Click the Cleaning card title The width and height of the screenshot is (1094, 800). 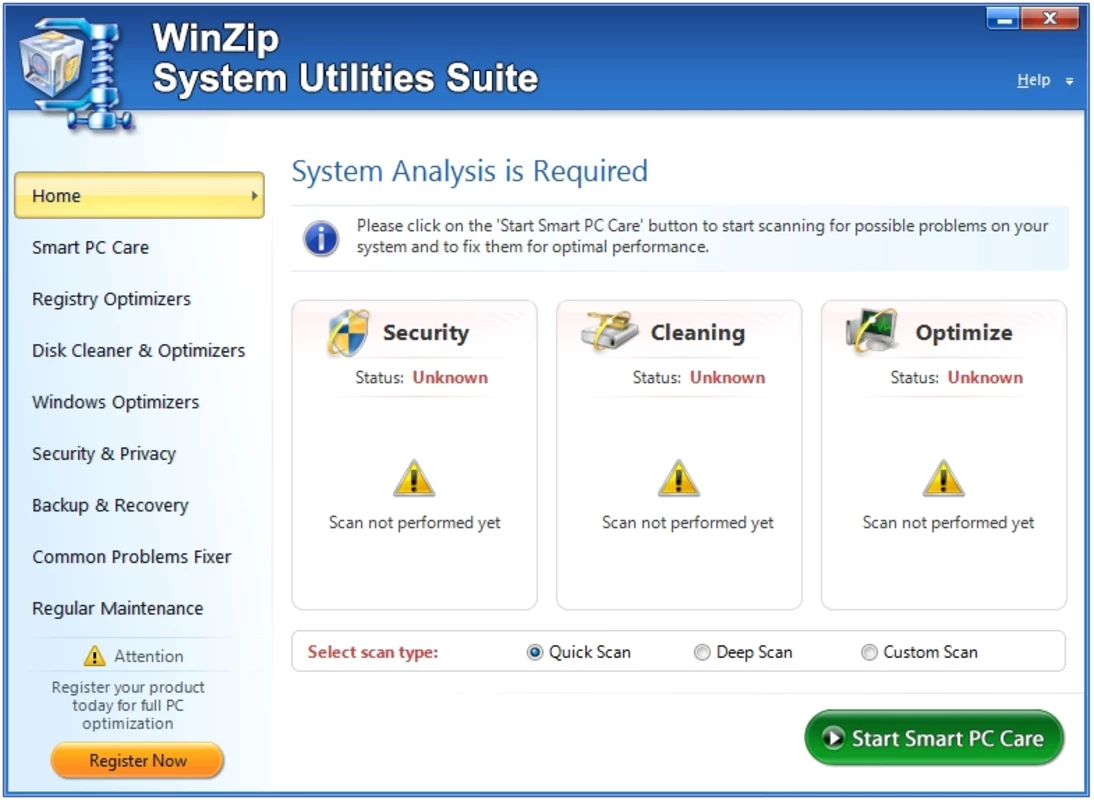point(698,333)
